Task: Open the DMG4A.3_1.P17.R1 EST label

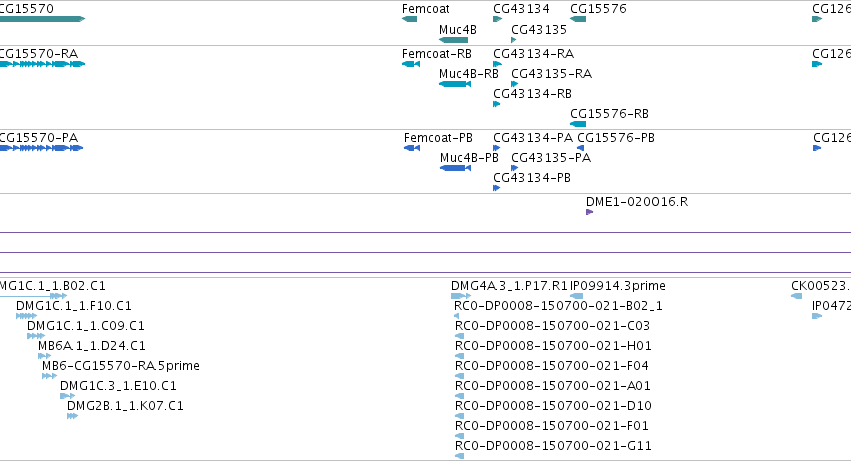Action: (509, 286)
